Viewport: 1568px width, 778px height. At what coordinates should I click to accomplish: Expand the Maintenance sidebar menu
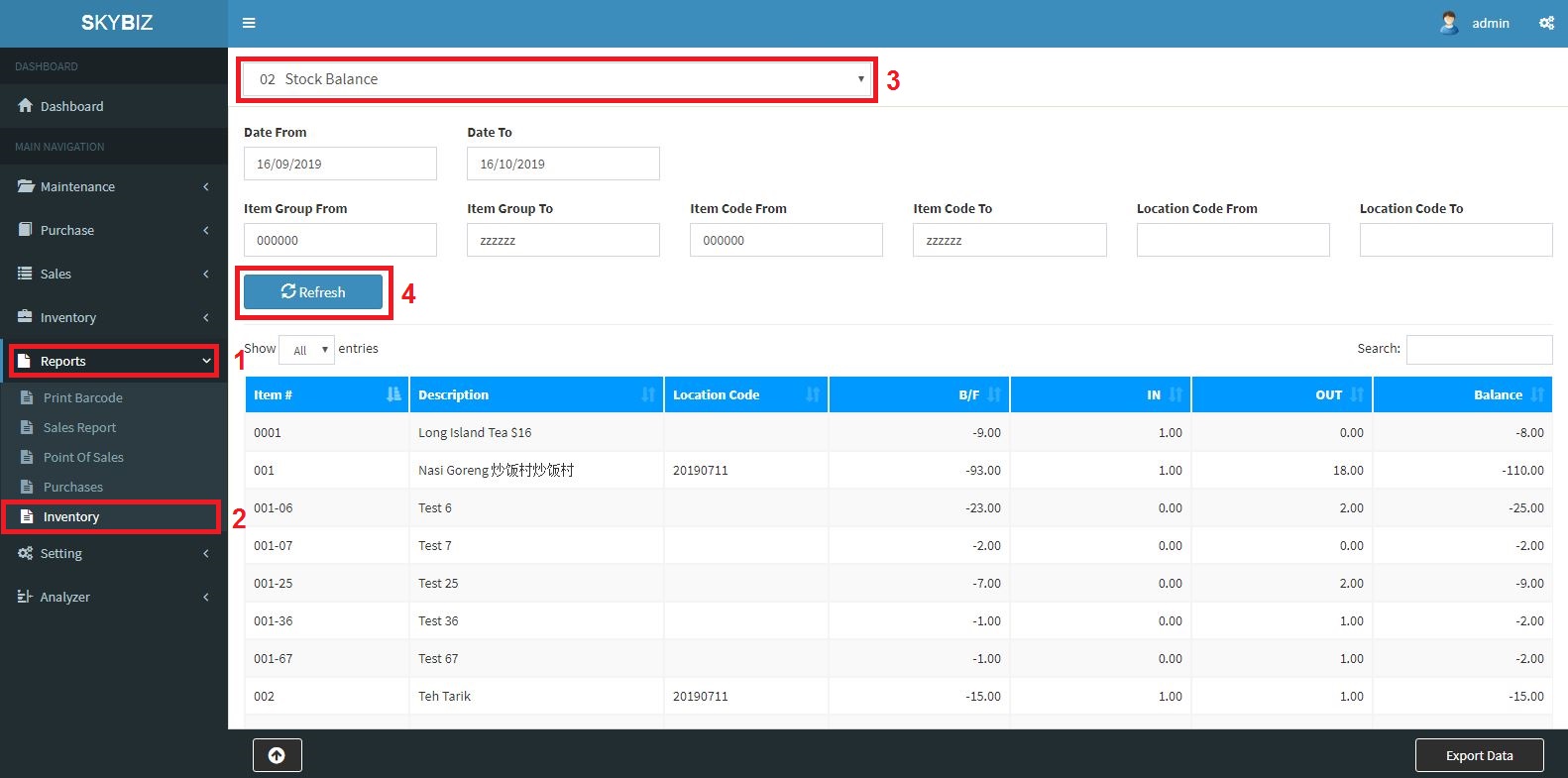tap(114, 186)
